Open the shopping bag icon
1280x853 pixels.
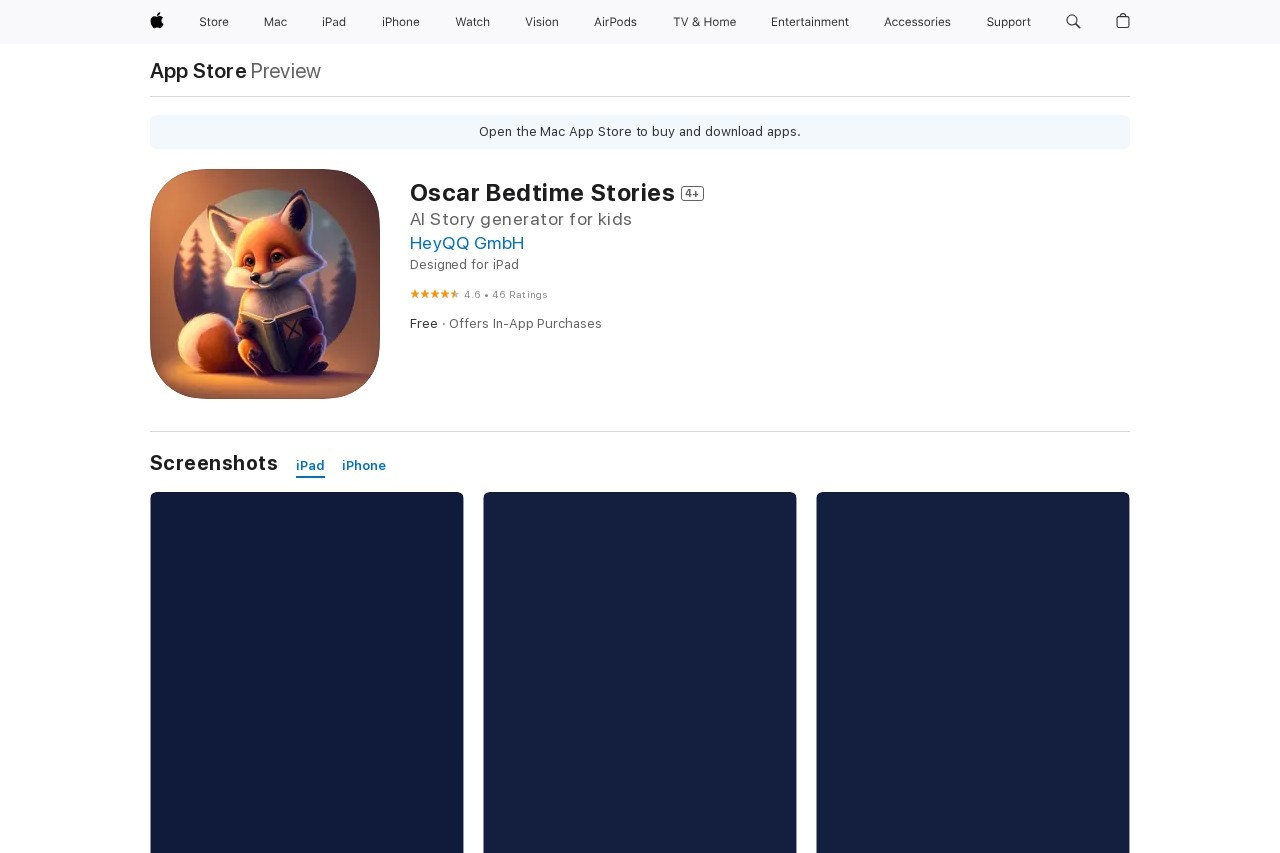pyautogui.click(x=1123, y=21)
